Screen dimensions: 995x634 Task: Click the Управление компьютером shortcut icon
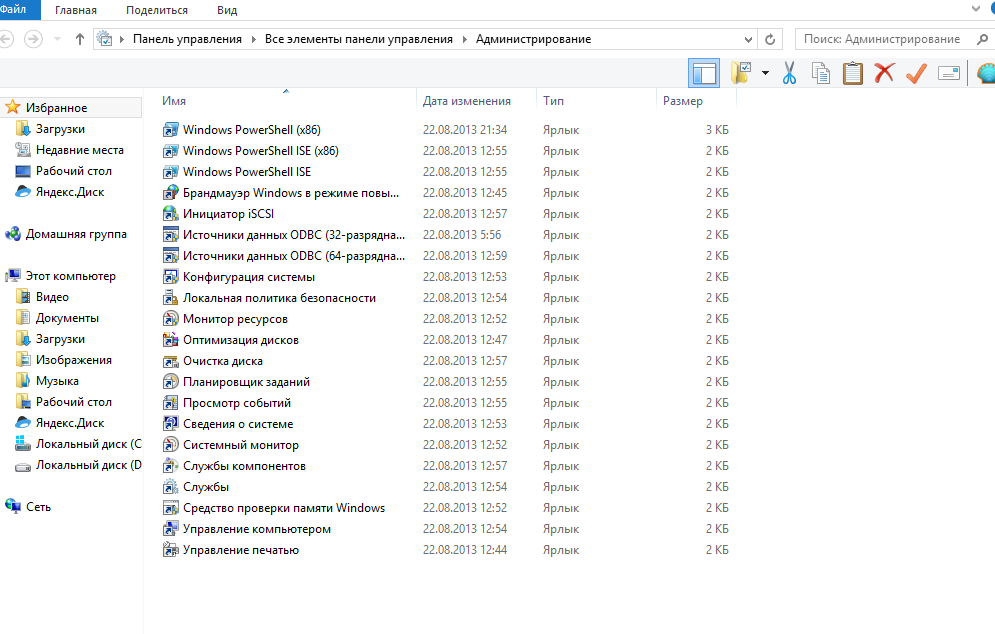coord(171,529)
